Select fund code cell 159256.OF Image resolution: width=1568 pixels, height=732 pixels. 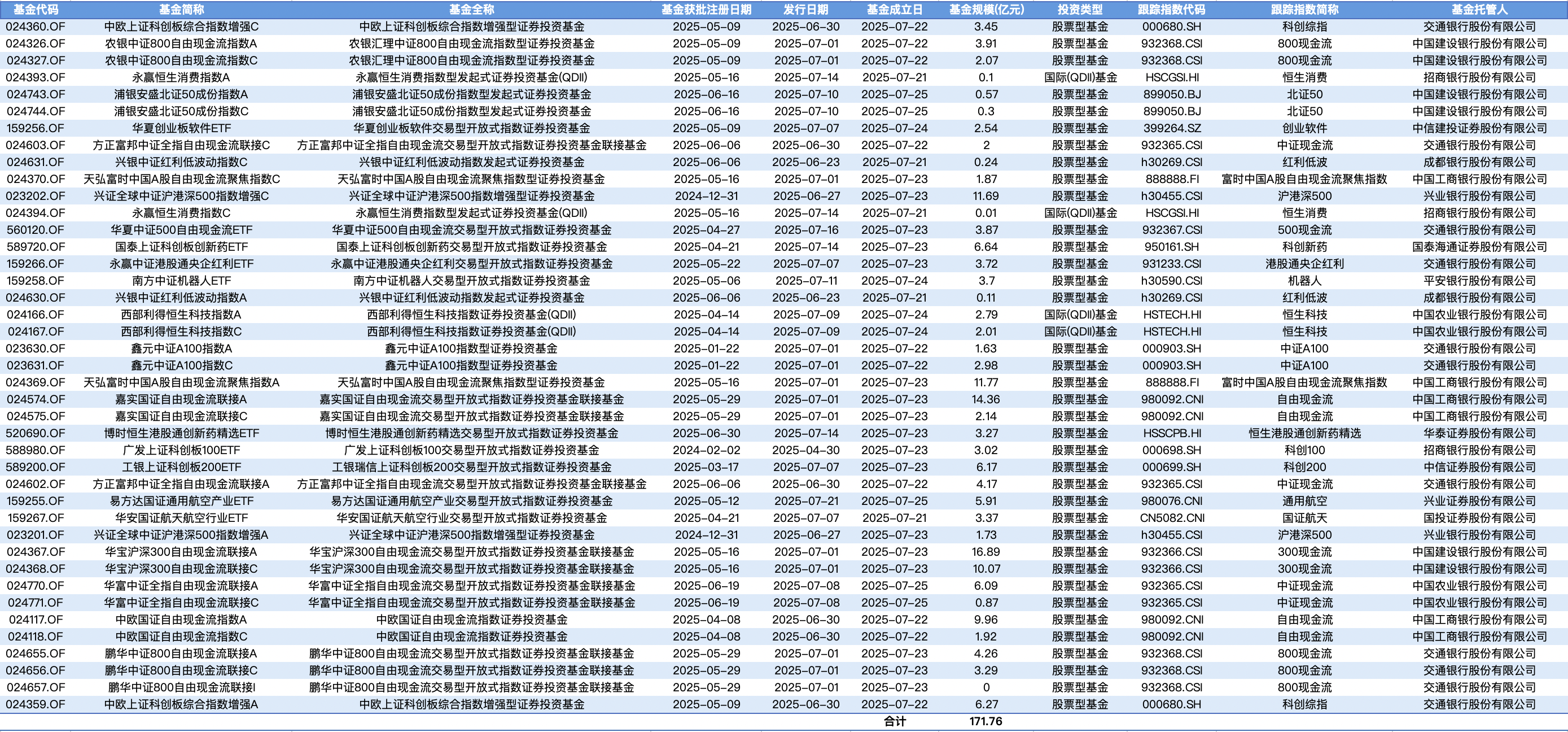click(x=36, y=129)
